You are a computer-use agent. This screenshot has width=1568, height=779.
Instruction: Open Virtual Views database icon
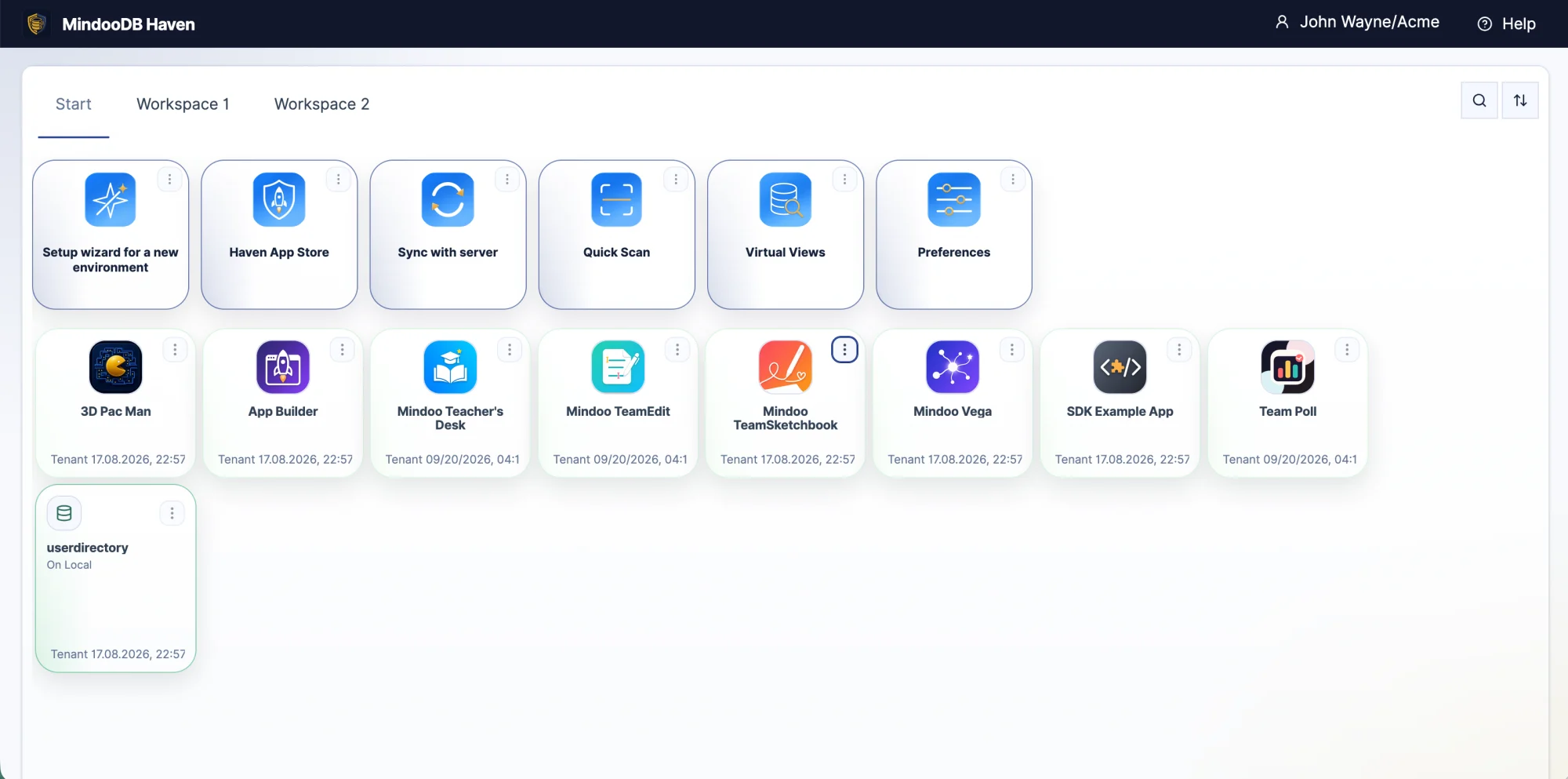point(785,199)
